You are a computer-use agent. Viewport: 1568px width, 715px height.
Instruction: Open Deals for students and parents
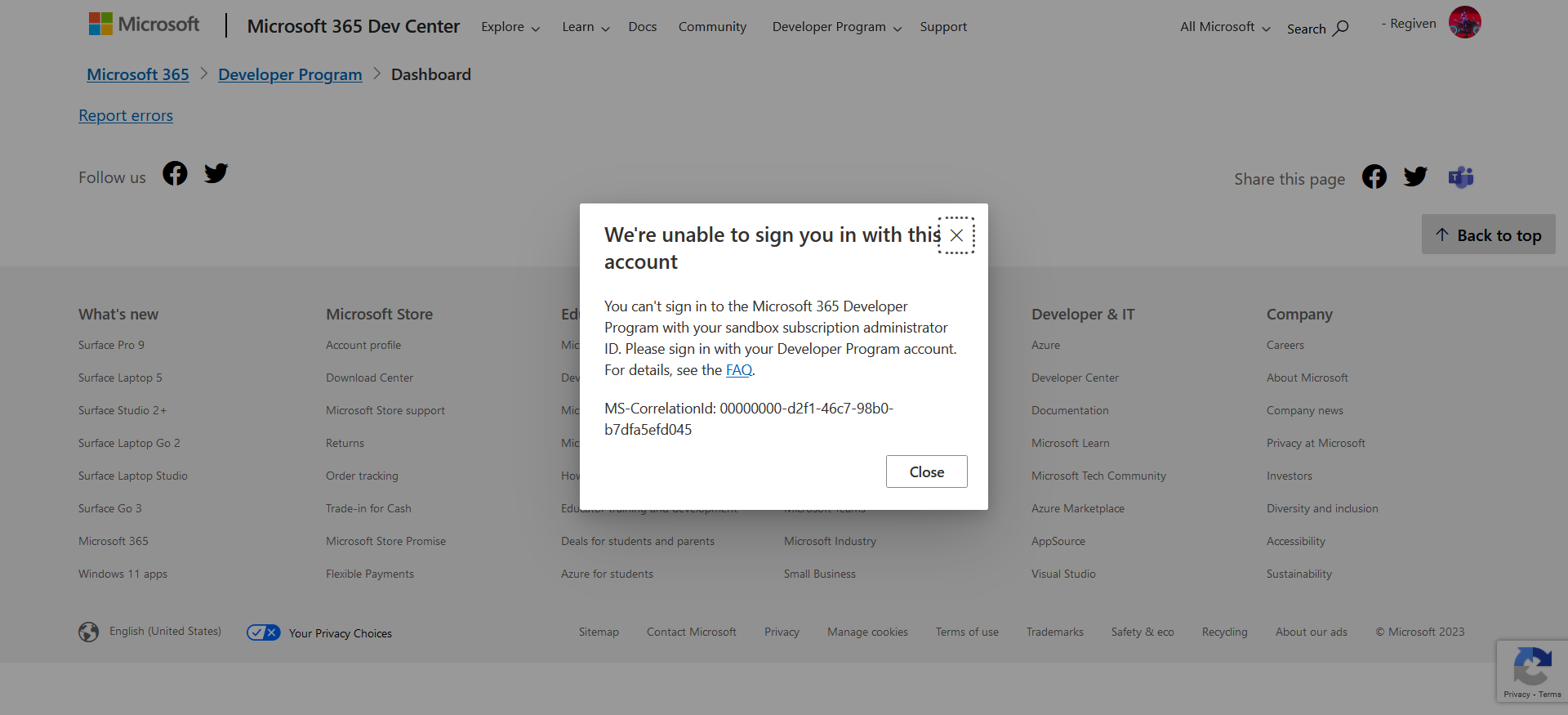tap(638, 541)
